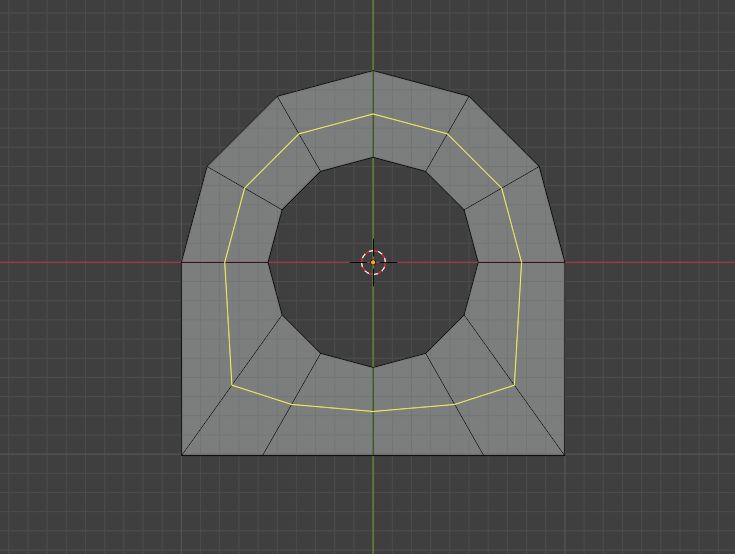
Task: Click the yellow loop's bottom-left corner vertex
Action: pos(232,385)
